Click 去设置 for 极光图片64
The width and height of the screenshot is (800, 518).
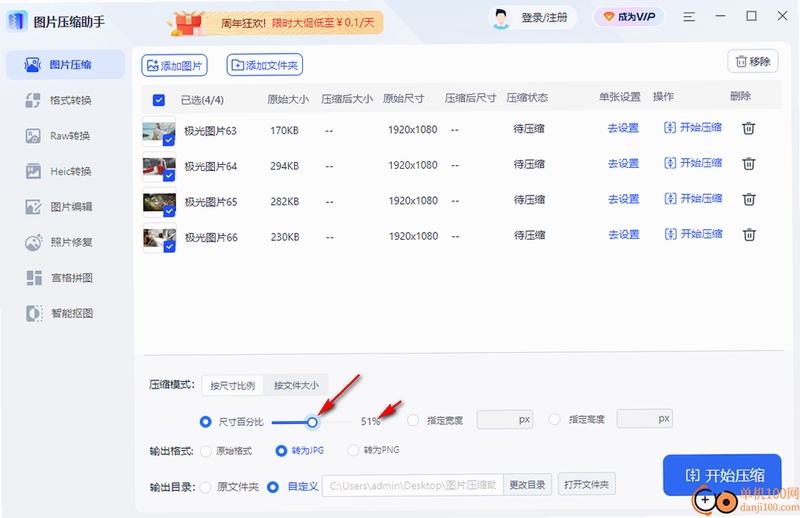623,164
